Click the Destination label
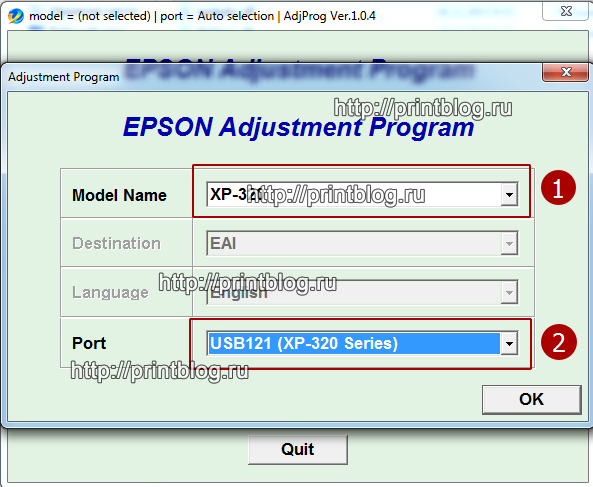Screen dimensions: 593x487 tap(116, 244)
